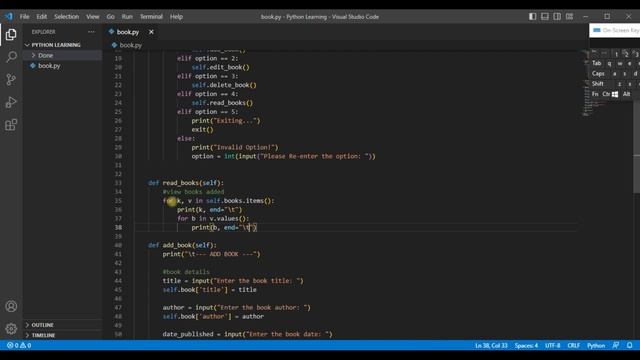Click the Caps key on On-Screen Keyboard
Viewport: 640px width, 360px height.
(598, 74)
